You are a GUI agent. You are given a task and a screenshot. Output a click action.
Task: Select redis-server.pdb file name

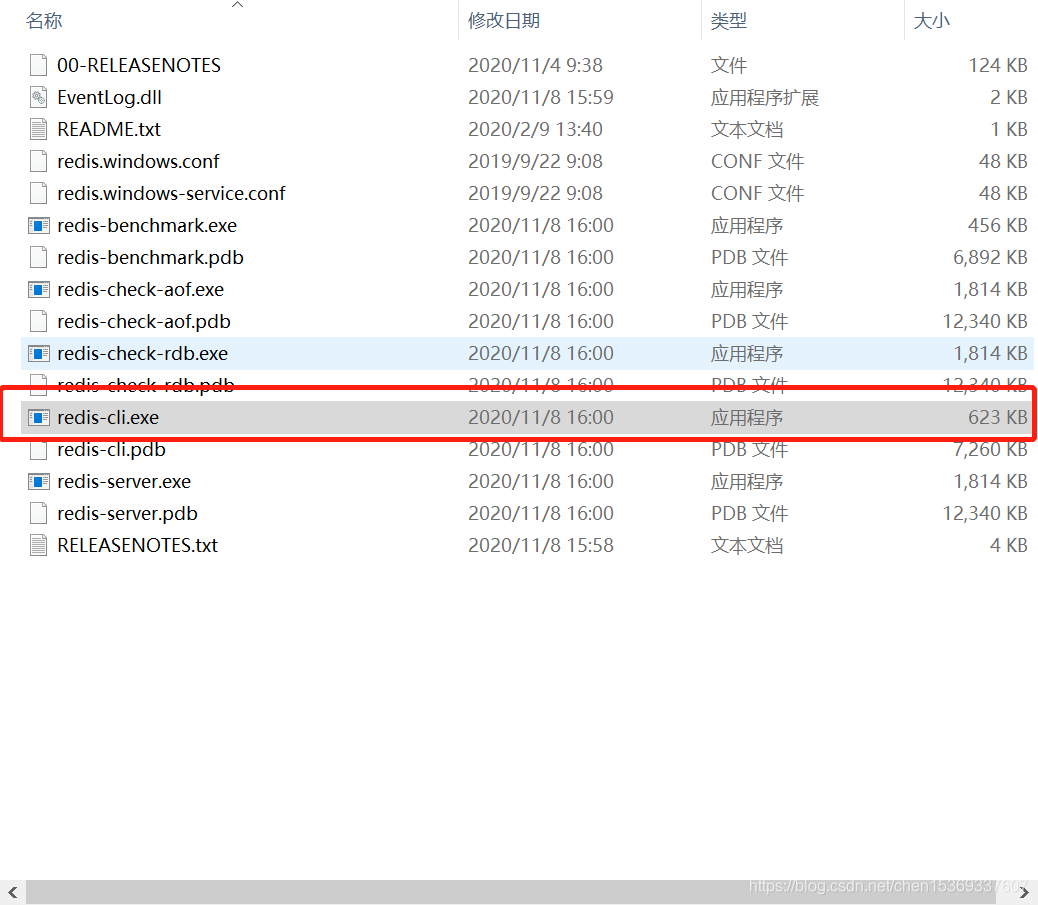pos(127,514)
